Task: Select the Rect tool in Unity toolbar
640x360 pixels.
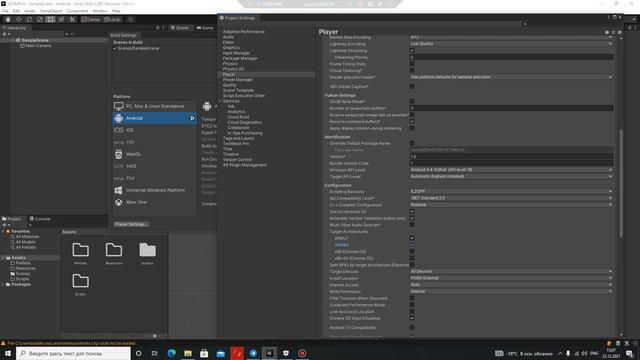Action: click(50, 19)
